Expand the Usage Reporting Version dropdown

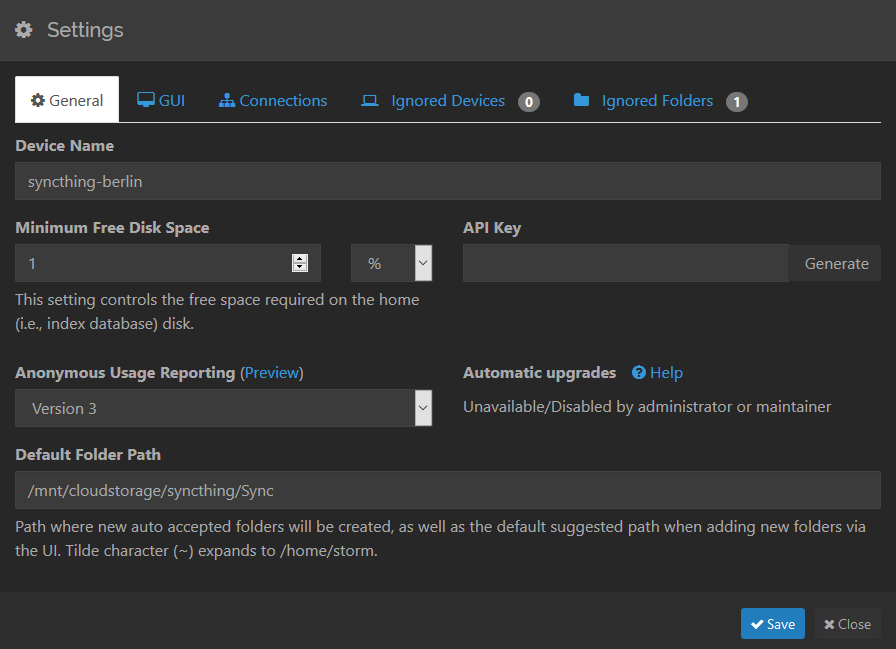point(223,408)
